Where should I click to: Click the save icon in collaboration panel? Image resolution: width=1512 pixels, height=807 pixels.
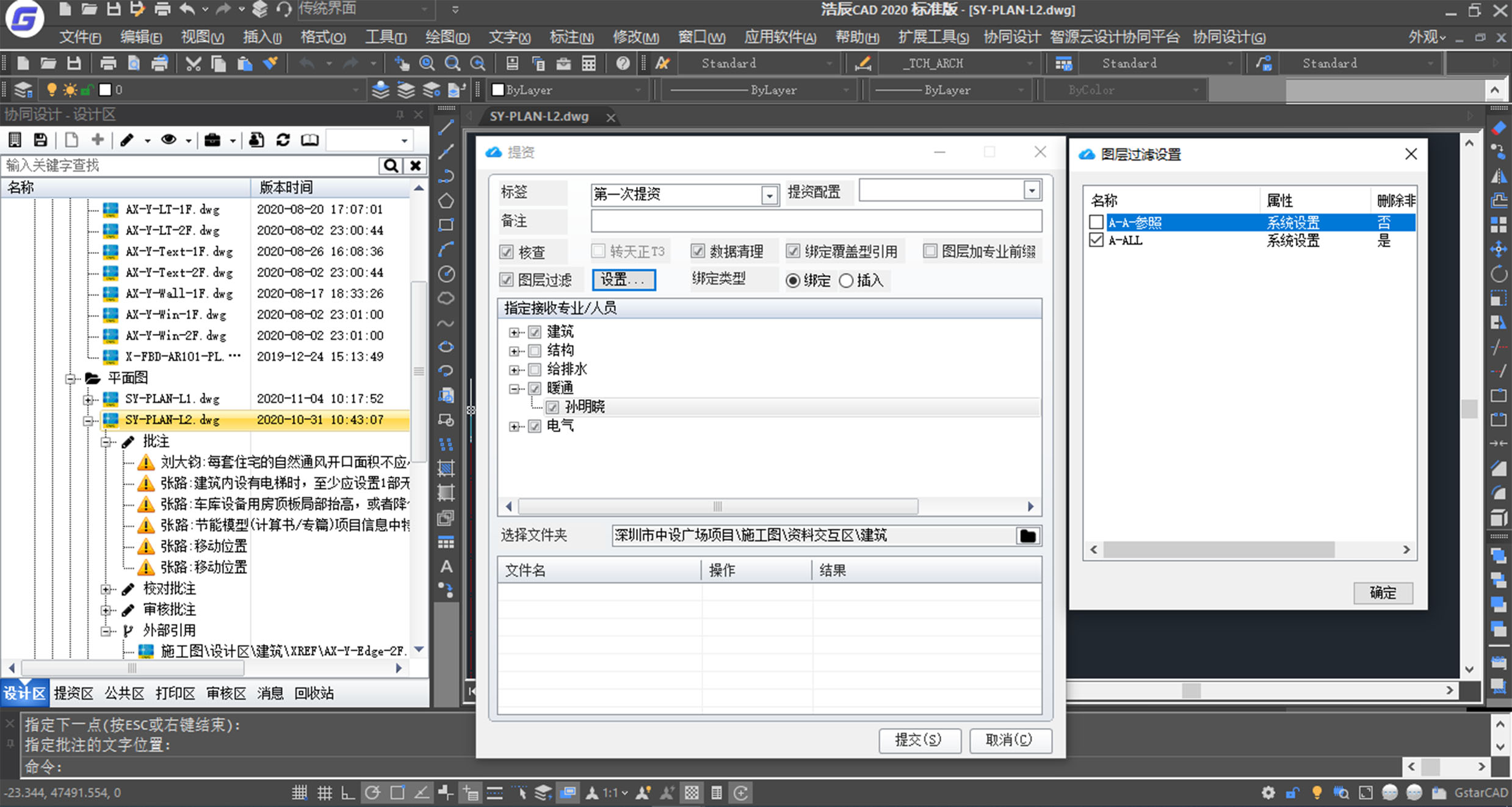coord(40,140)
